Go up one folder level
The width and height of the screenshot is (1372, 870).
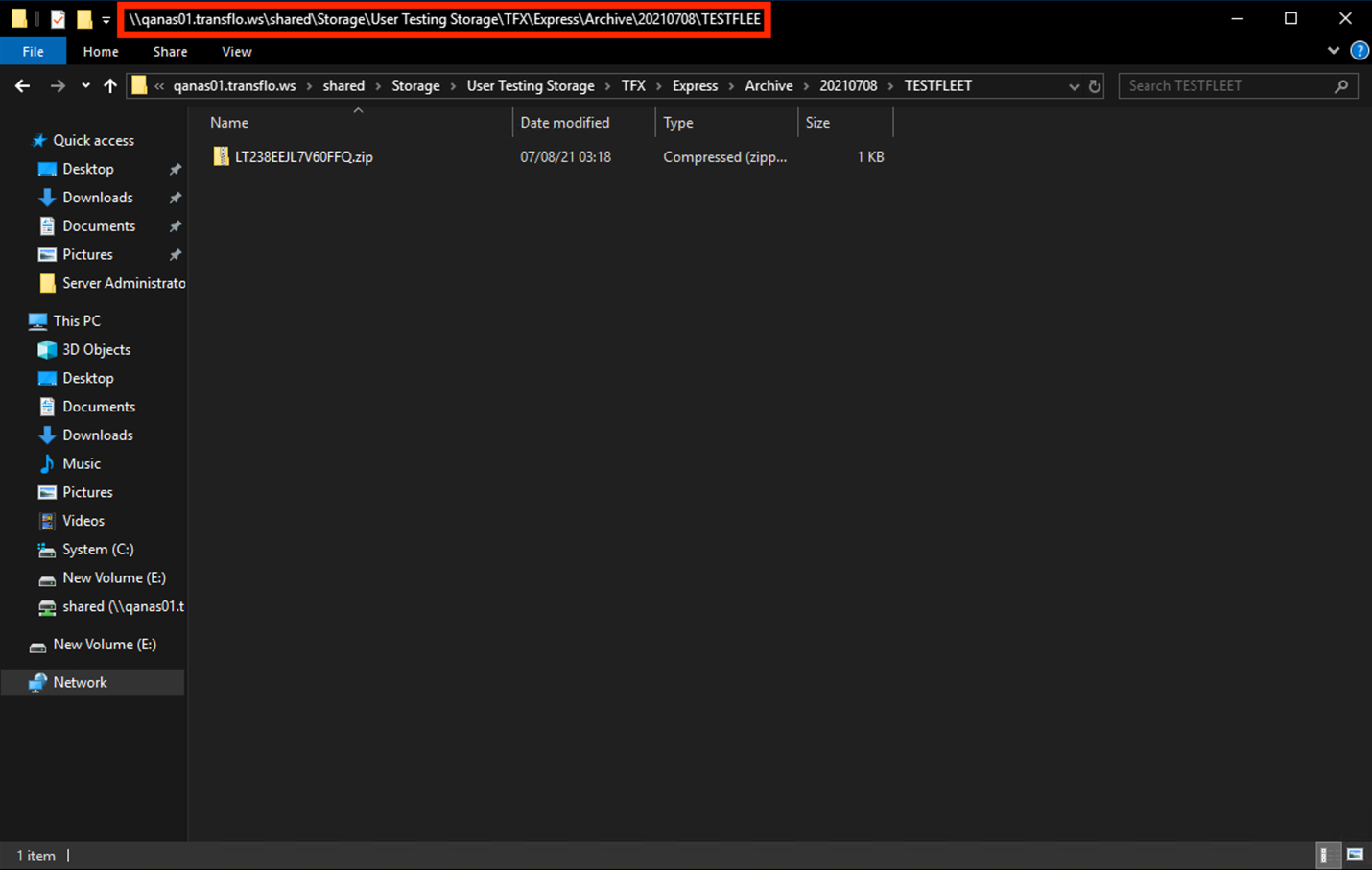[110, 86]
